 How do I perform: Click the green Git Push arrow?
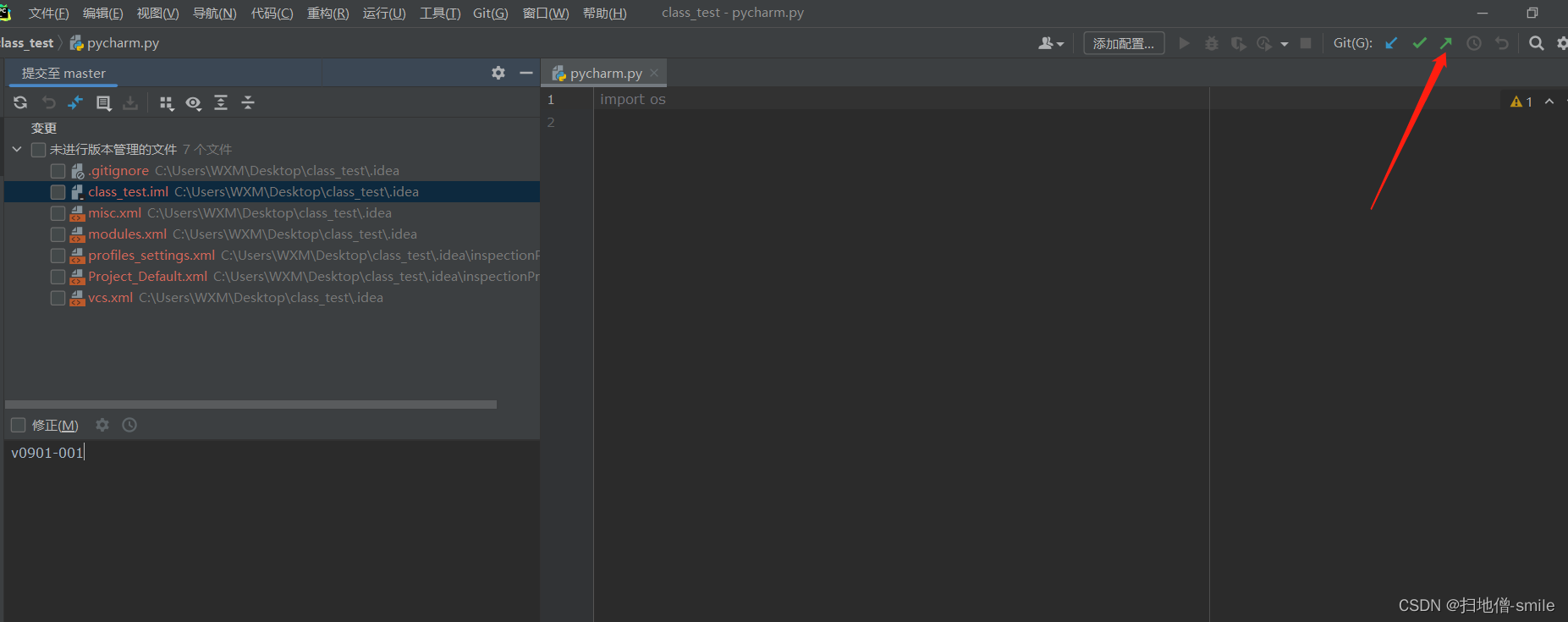click(1446, 43)
